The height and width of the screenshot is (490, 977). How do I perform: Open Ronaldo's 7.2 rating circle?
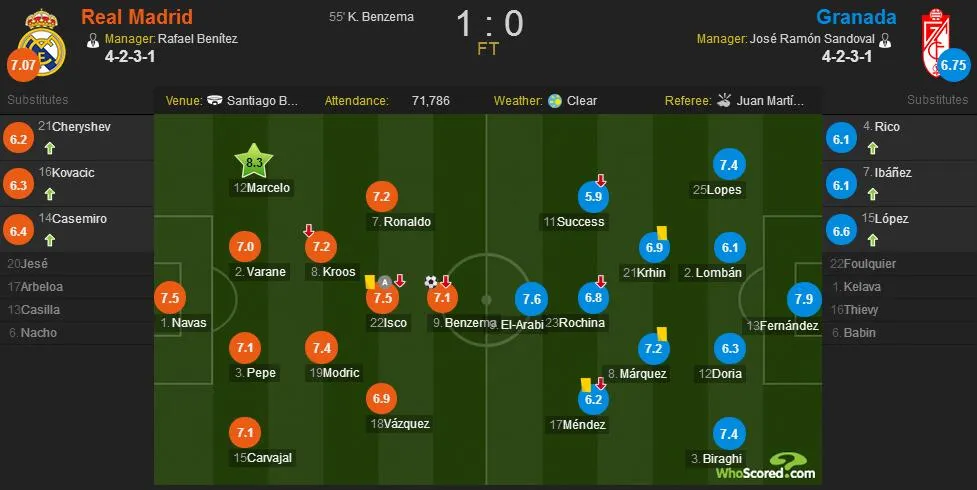[x=382, y=197]
